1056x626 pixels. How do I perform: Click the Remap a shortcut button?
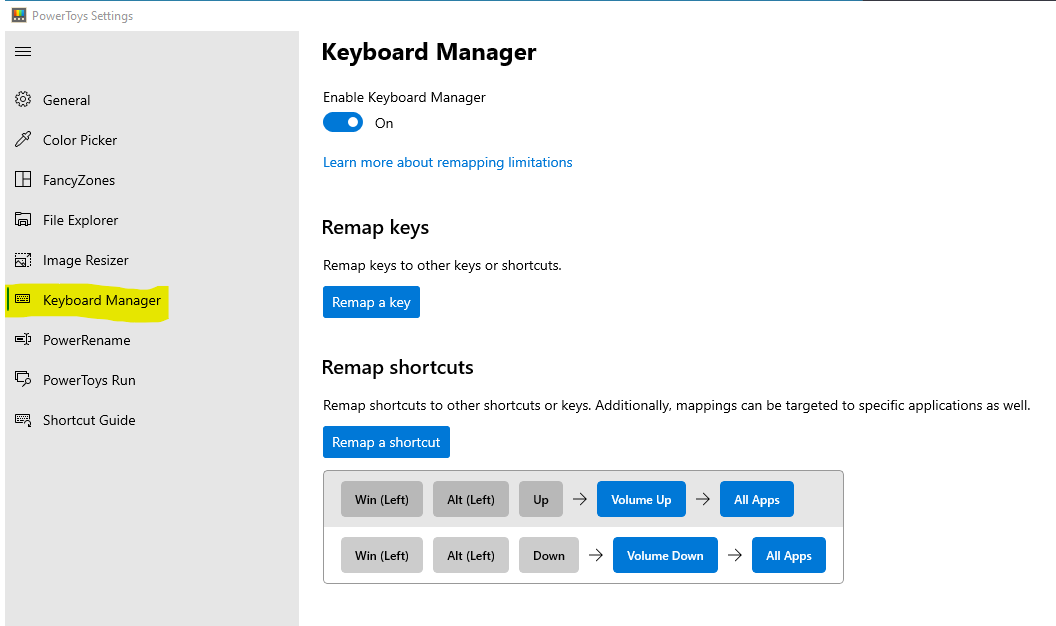click(x=386, y=442)
